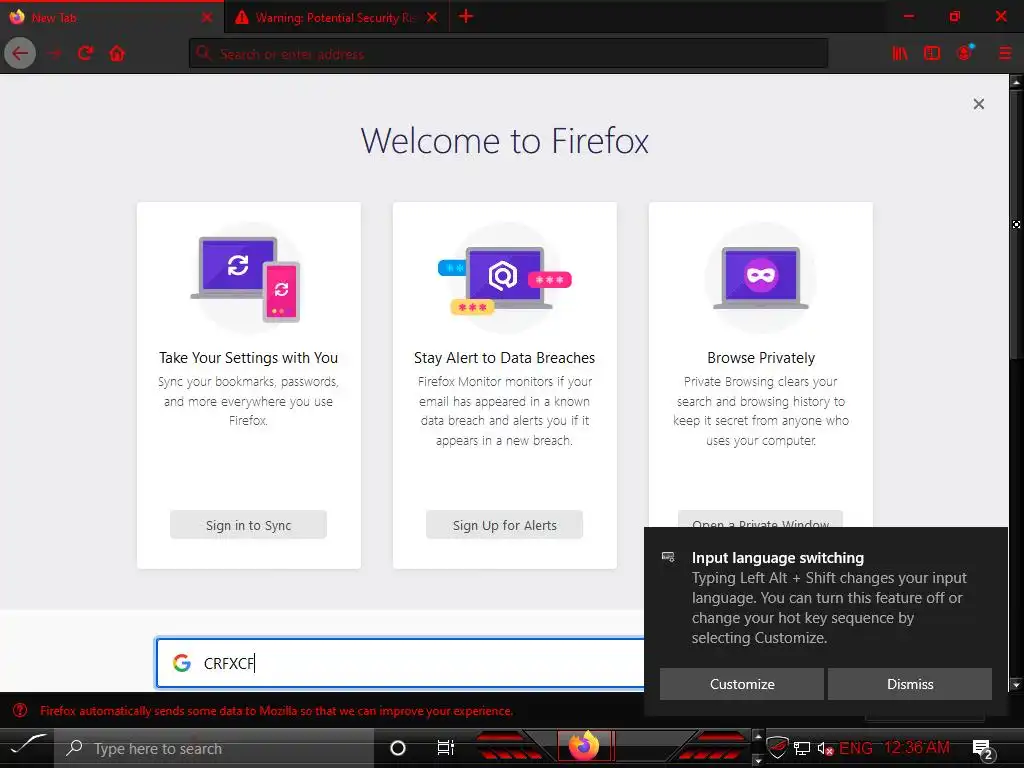Open the clock showing 12:36 AM
Screen dimensions: 1024x768
[917, 748]
